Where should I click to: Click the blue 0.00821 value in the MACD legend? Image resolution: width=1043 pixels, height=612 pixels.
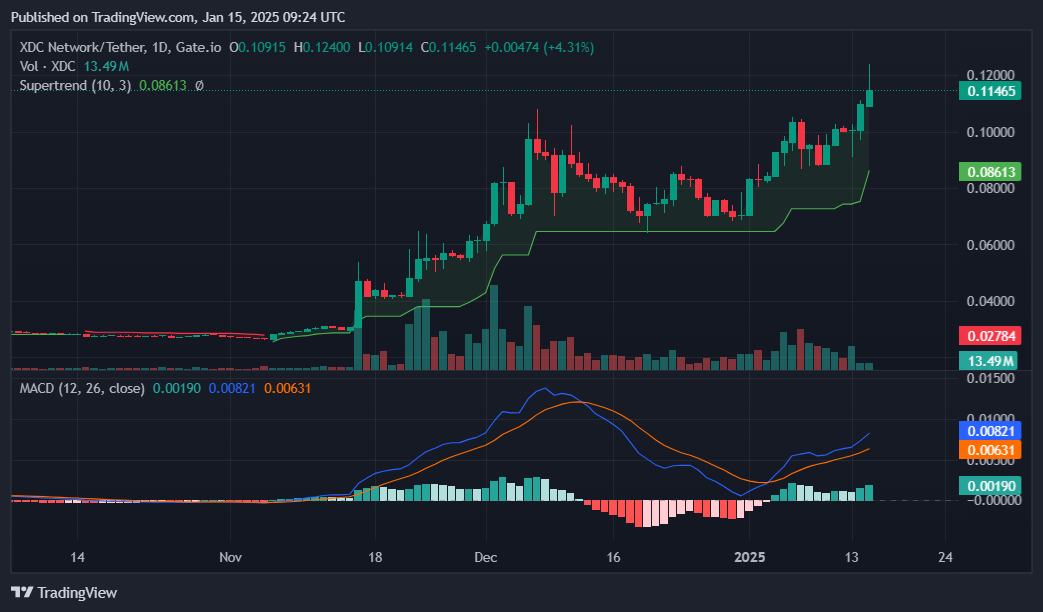click(x=232, y=388)
